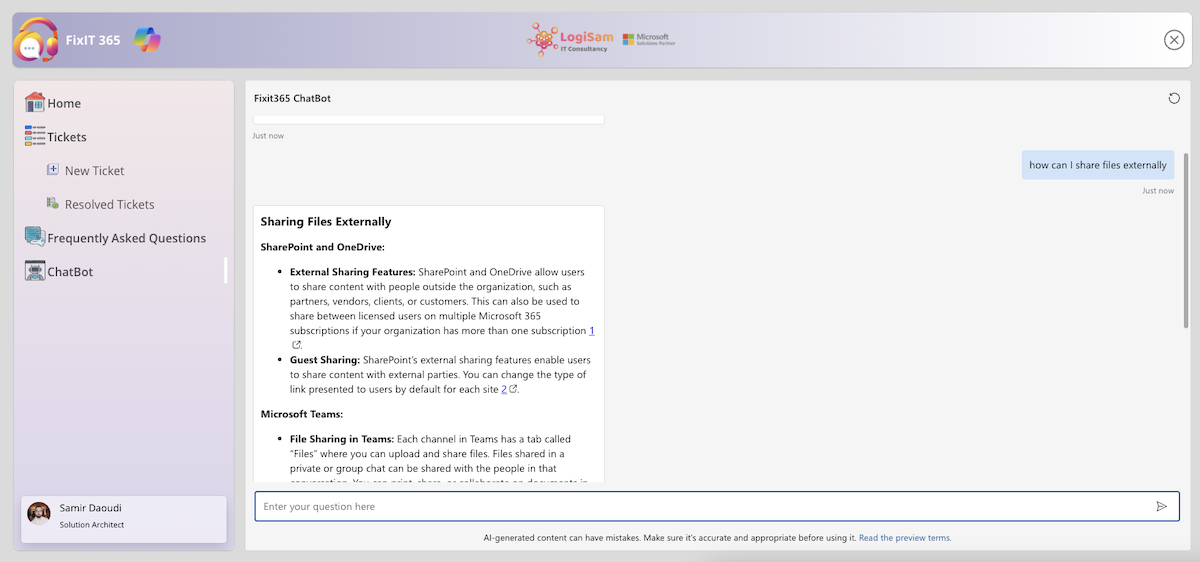The height and width of the screenshot is (562, 1200).
Task: Click the Home house icon
Action: 35,102
